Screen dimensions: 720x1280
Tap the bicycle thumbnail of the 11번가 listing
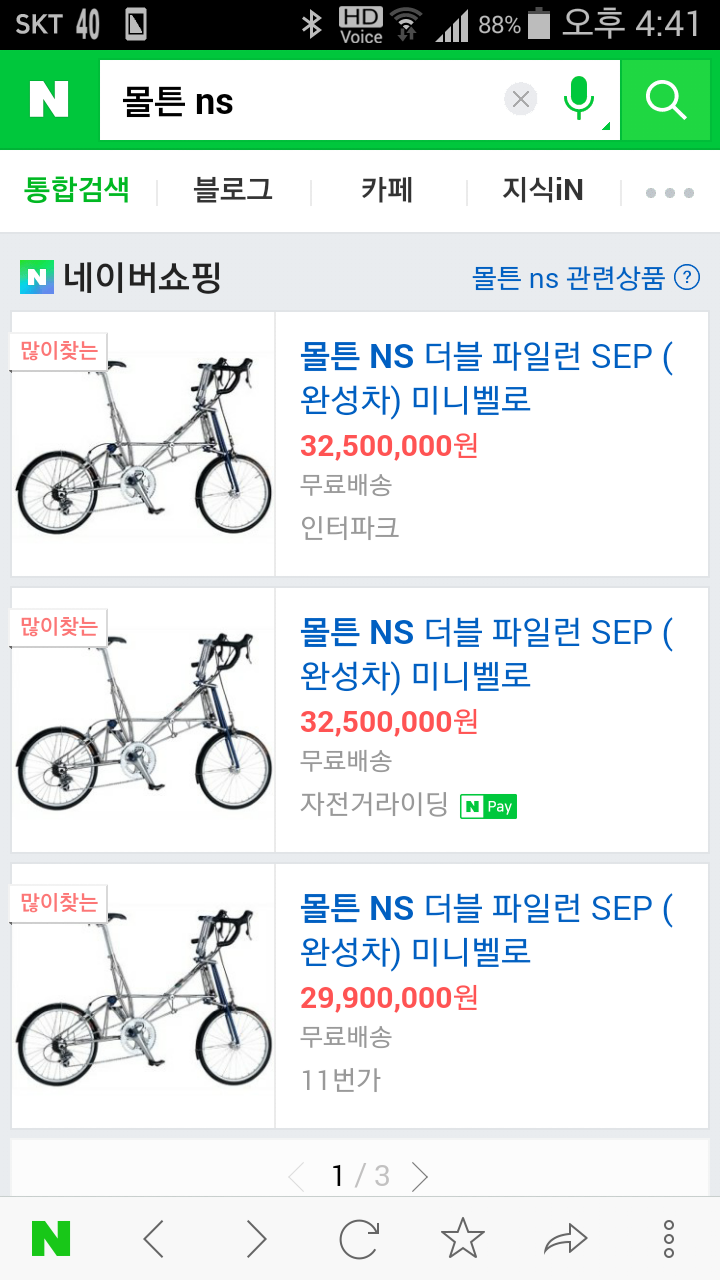[x=143, y=996]
